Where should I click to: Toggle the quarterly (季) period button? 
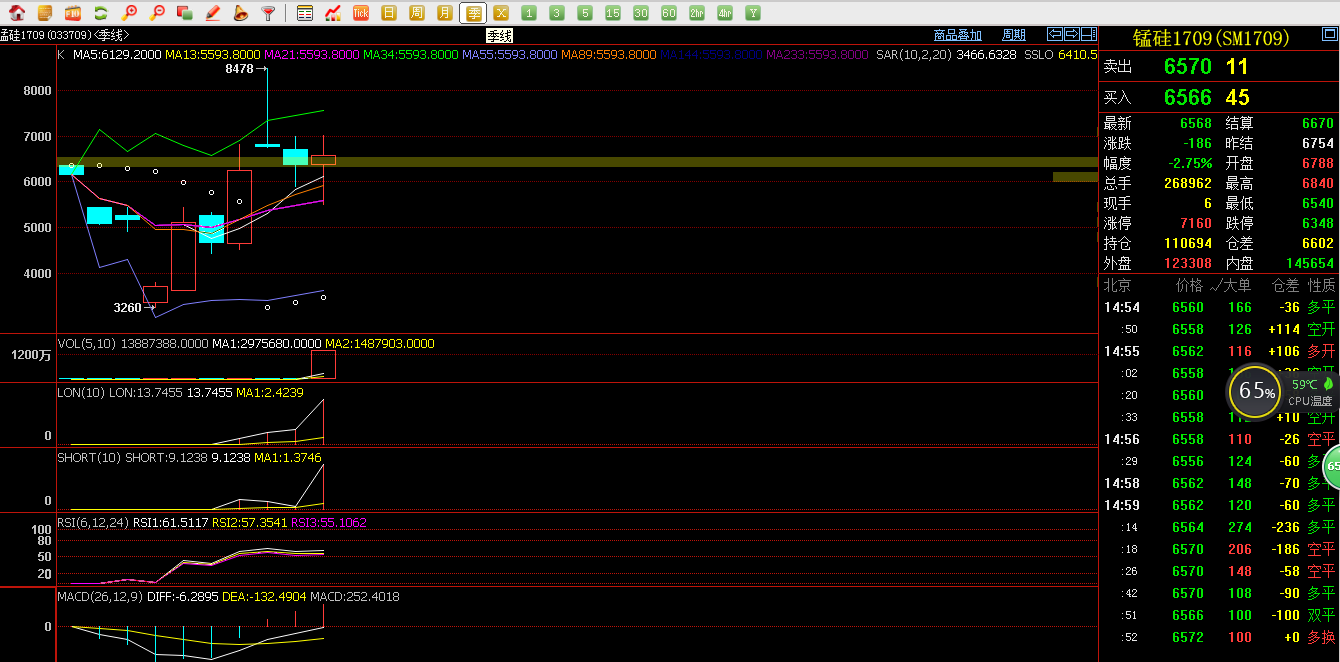click(x=473, y=13)
